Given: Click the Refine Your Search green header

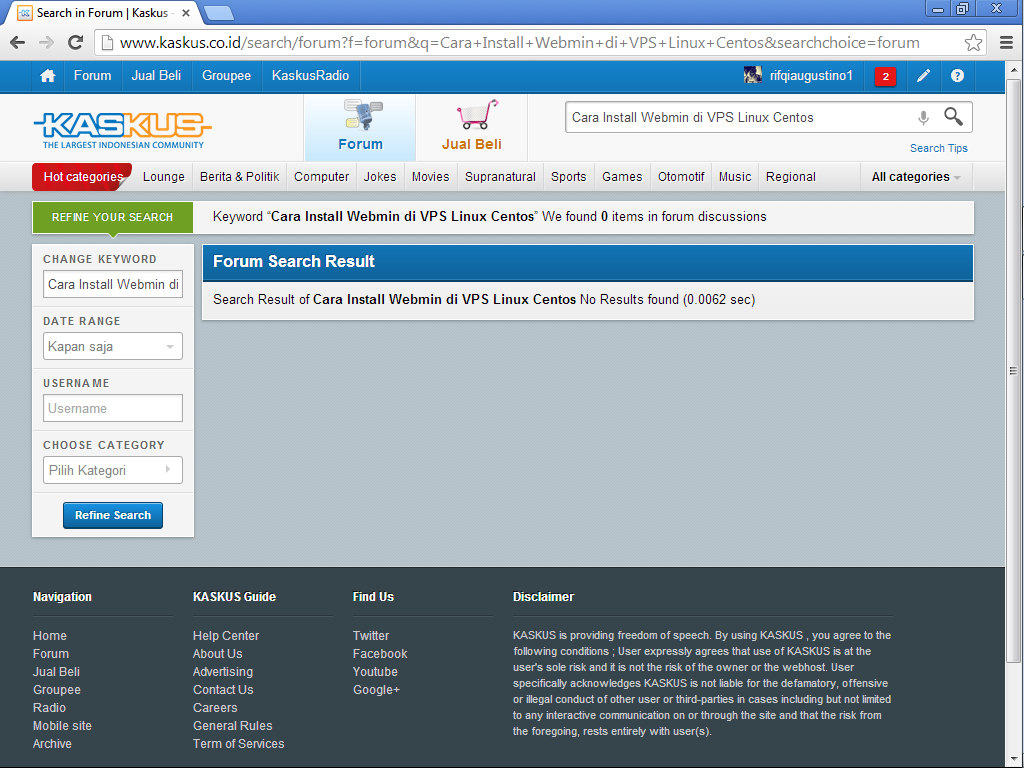Looking at the screenshot, I should click(112, 217).
